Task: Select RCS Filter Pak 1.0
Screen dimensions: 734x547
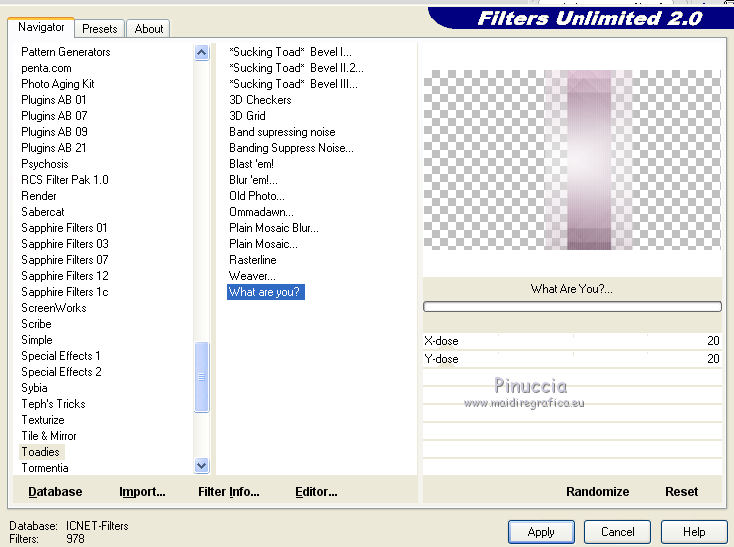Action: point(65,180)
